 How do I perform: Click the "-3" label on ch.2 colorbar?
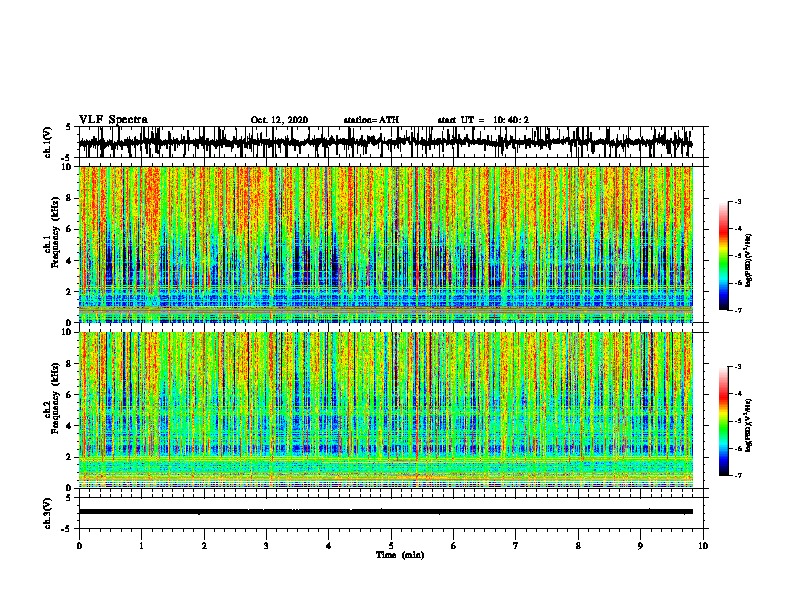tap(738, 367)
